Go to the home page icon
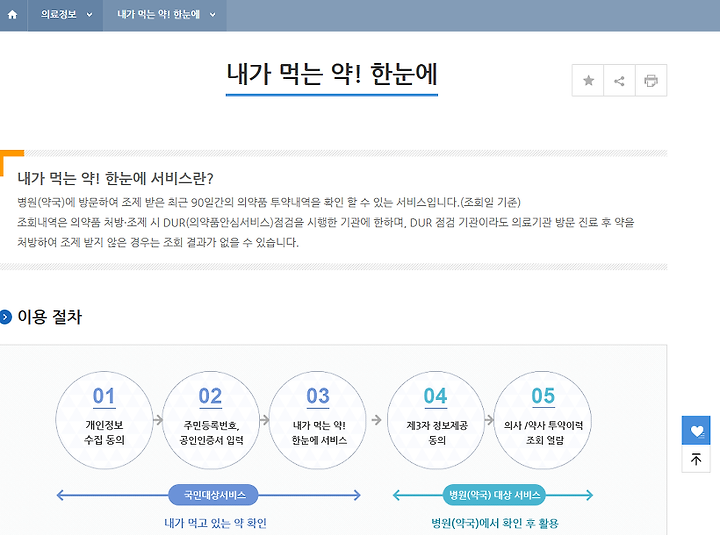This screenshot has width=720, height=535. (x=13, y=15)
